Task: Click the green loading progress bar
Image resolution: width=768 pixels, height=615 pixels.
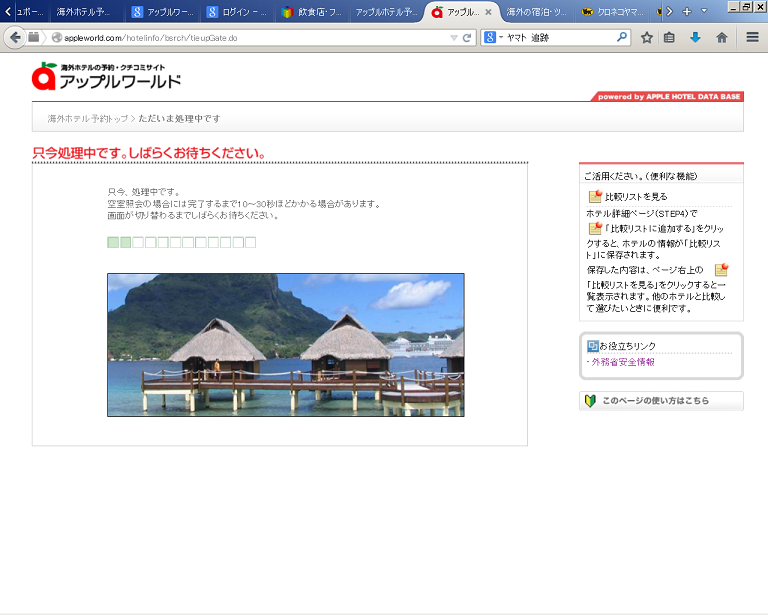Action: coord(182,242)
